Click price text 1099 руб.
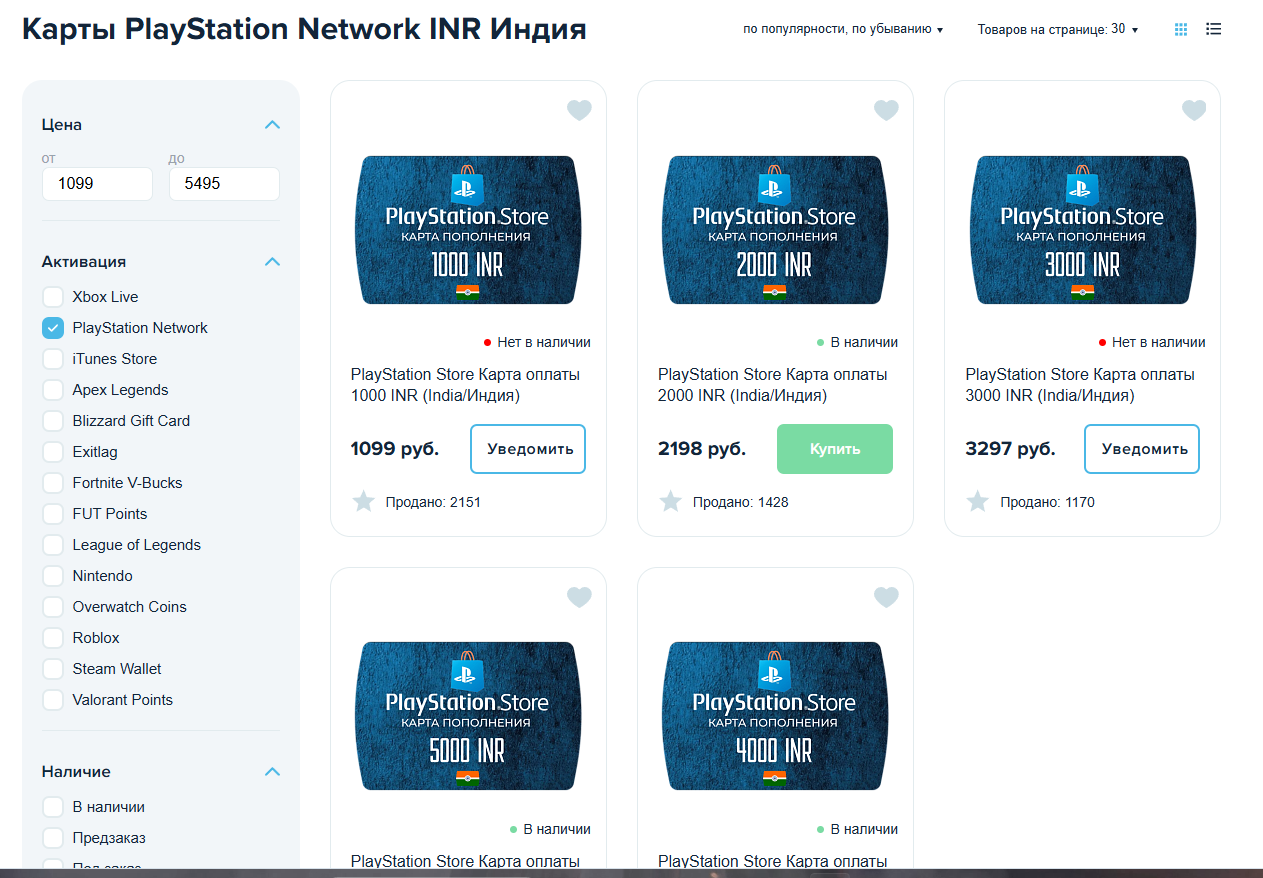Image resolution: width=1263 pixels, height=878 pixels. coord(394,449)
